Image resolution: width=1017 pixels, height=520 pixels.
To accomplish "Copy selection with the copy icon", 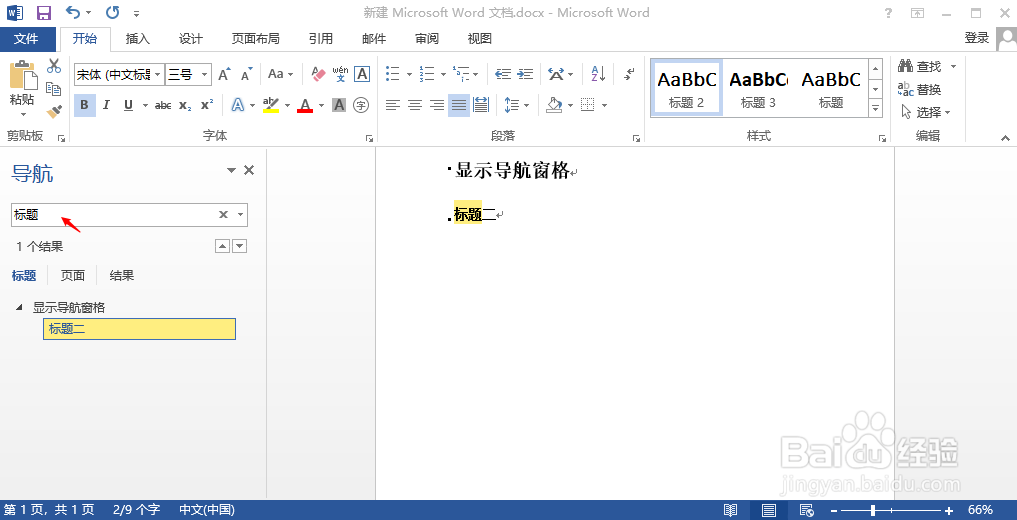I will [x=54, y=89].
